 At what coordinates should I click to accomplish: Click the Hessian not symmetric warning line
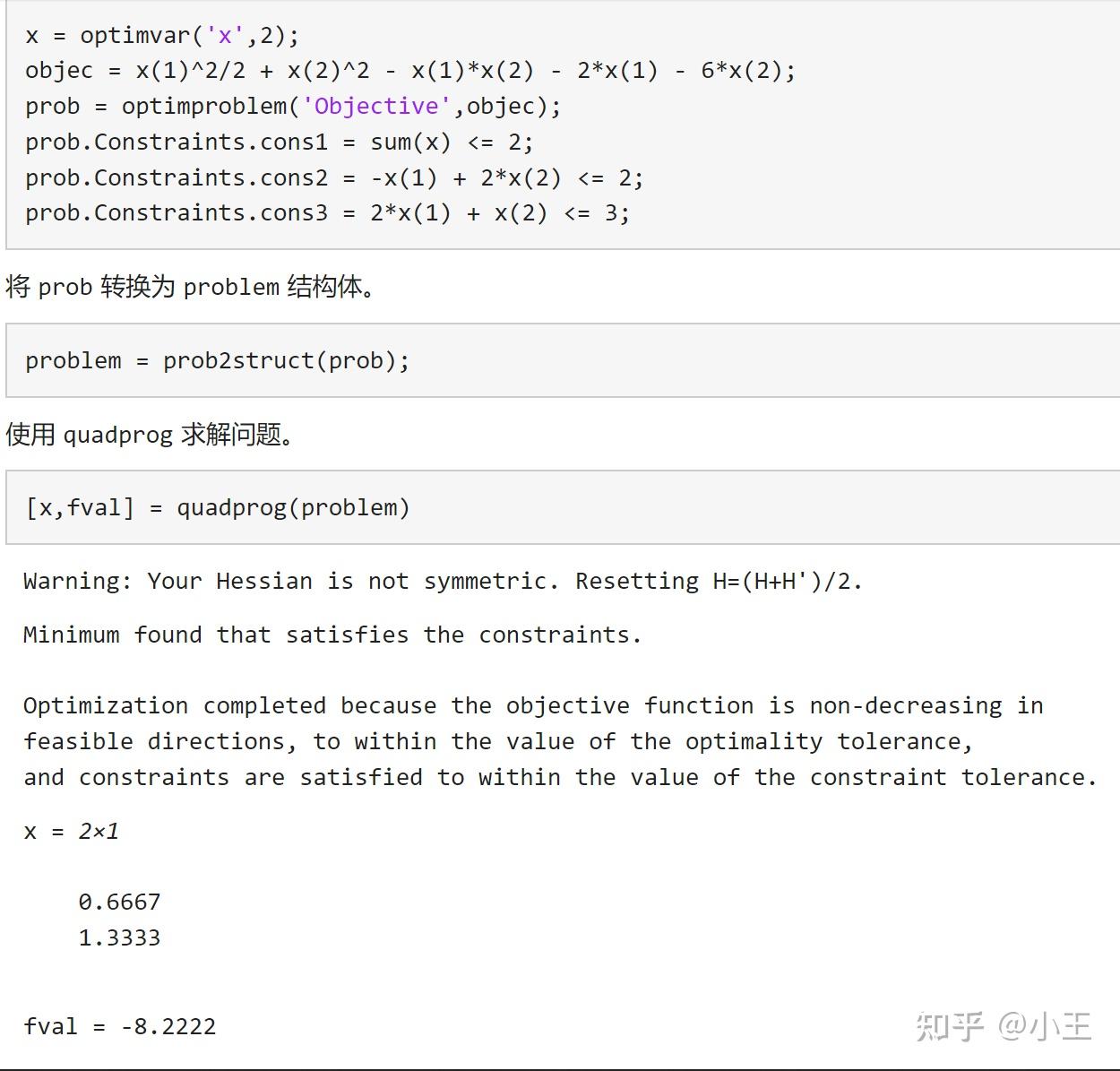pos(442,582)
